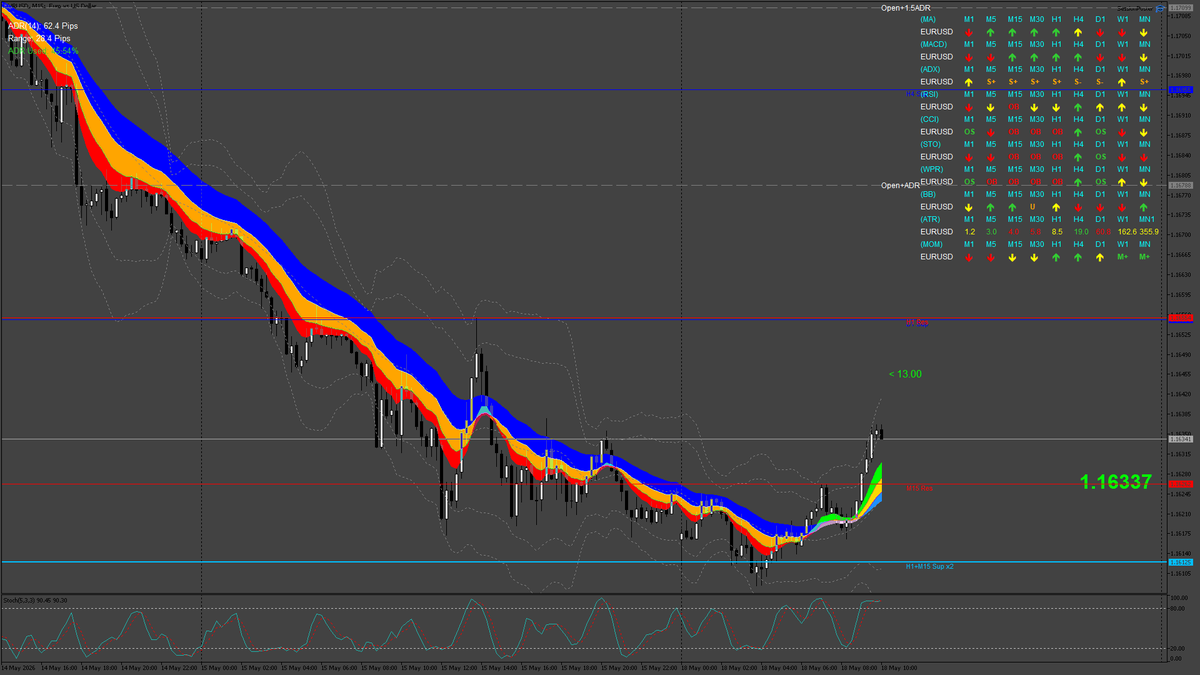Click the yellow up arrow in MOM D1 cell
1200x675 pixels.
pyautogui.click(x=1100, y=257)
